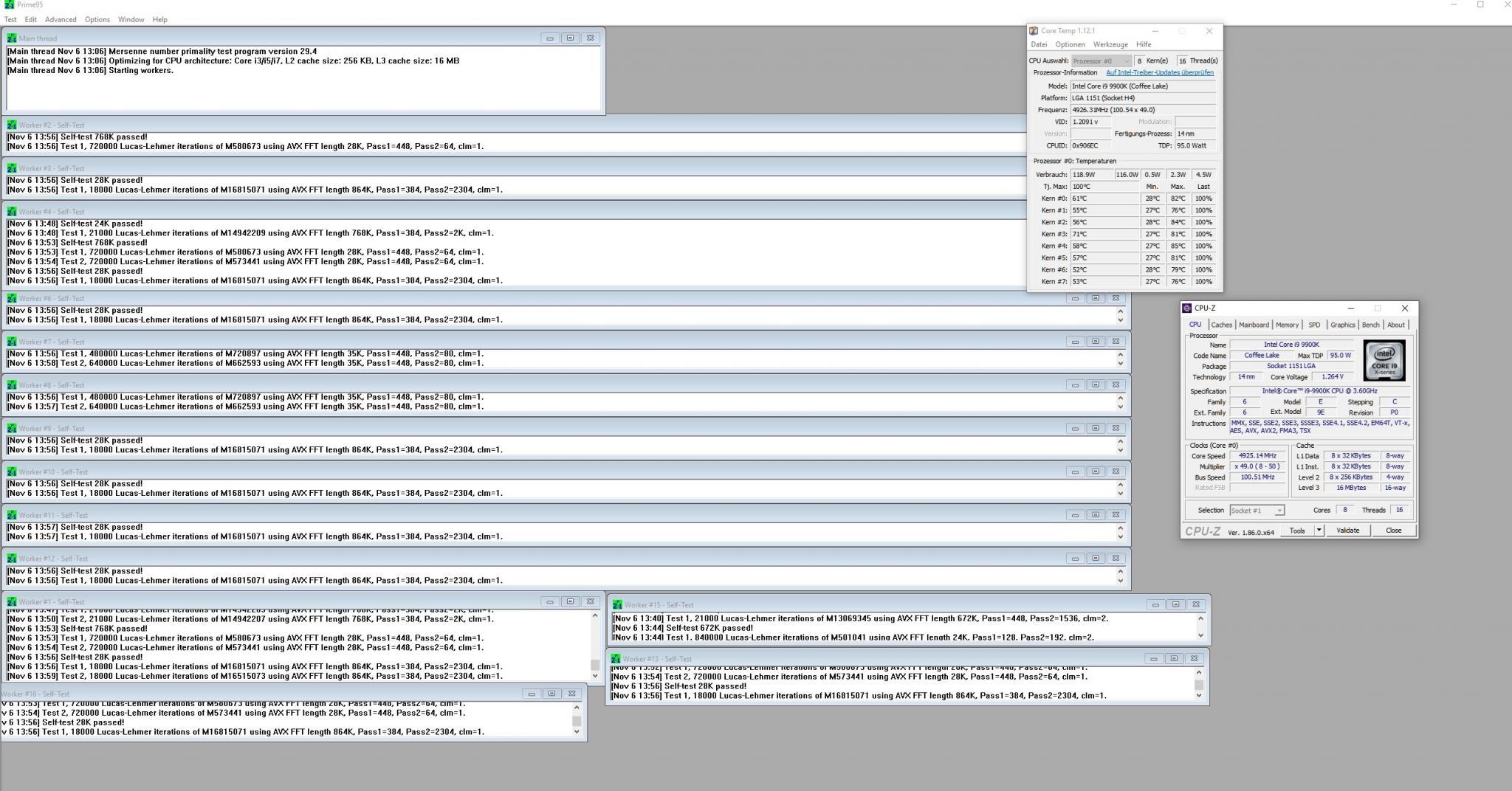This screenshot has height=791, width=1512.
Task: Switch to the Memory tab in CPU-Z
Action: (1287, 325)
